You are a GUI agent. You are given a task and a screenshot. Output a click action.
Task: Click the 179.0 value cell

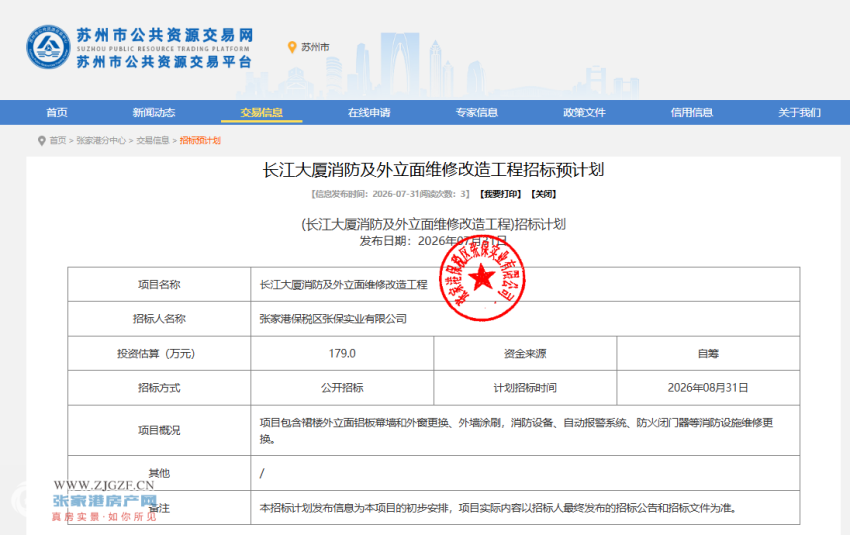click(x=342, y=353)
